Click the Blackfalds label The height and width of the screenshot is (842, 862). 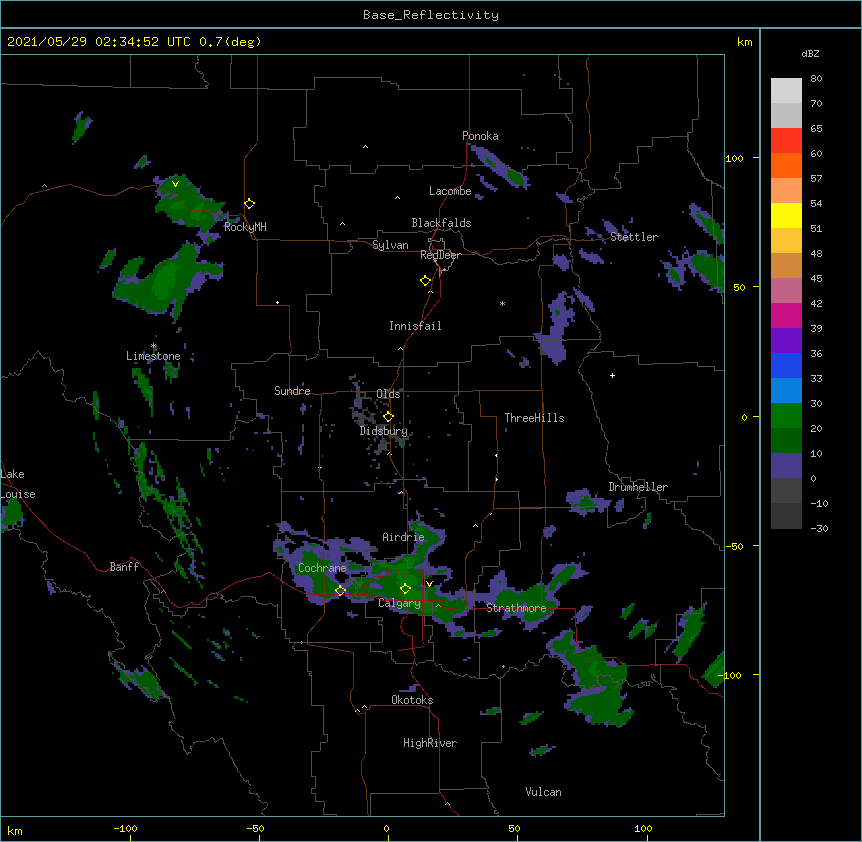[x=441, y=223]
